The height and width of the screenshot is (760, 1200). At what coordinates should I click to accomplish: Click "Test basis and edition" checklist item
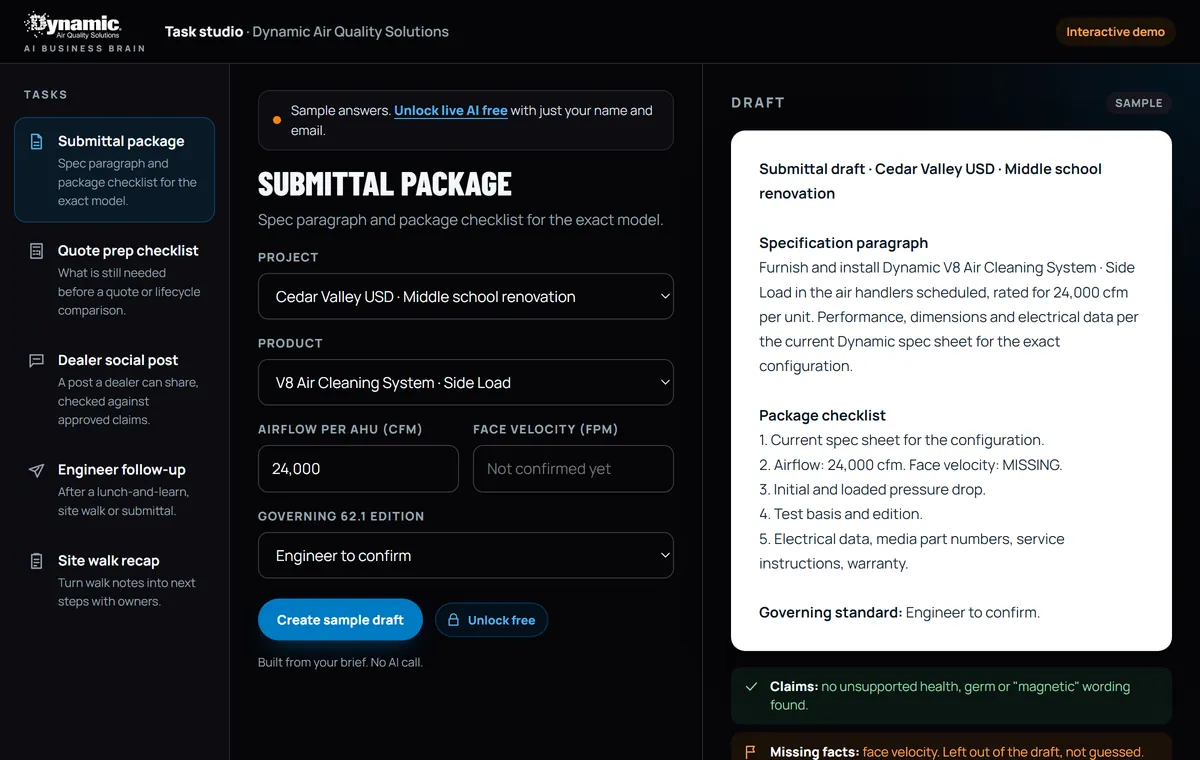(840, 514)
